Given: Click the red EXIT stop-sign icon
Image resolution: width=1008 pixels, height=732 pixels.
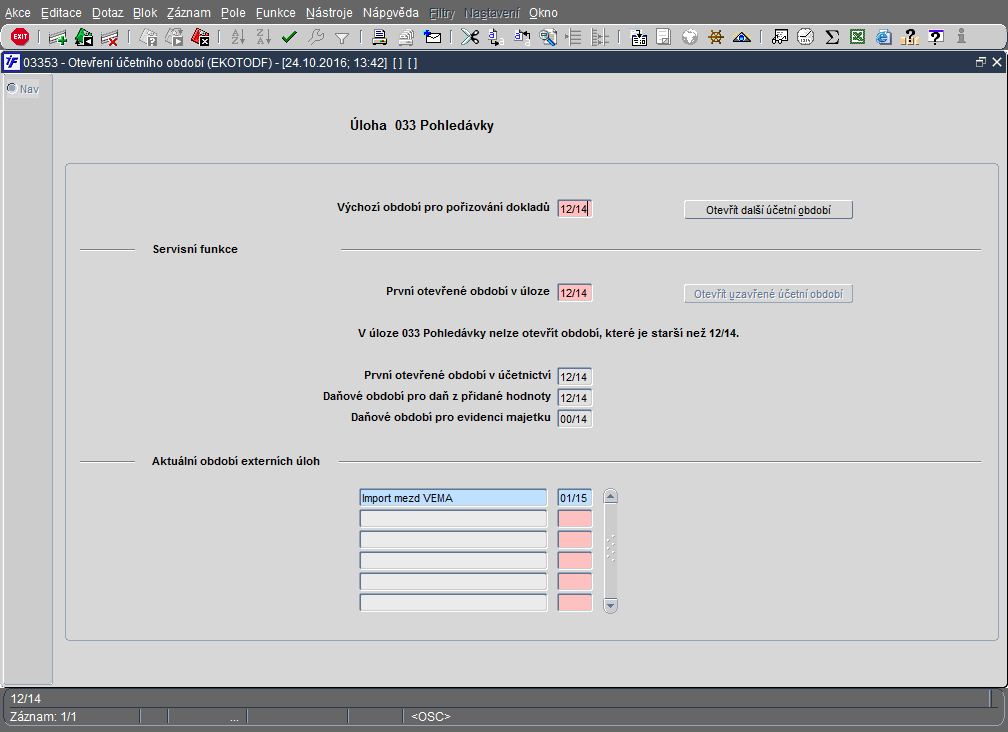Looking at the screenshot, I should [20, 37].
